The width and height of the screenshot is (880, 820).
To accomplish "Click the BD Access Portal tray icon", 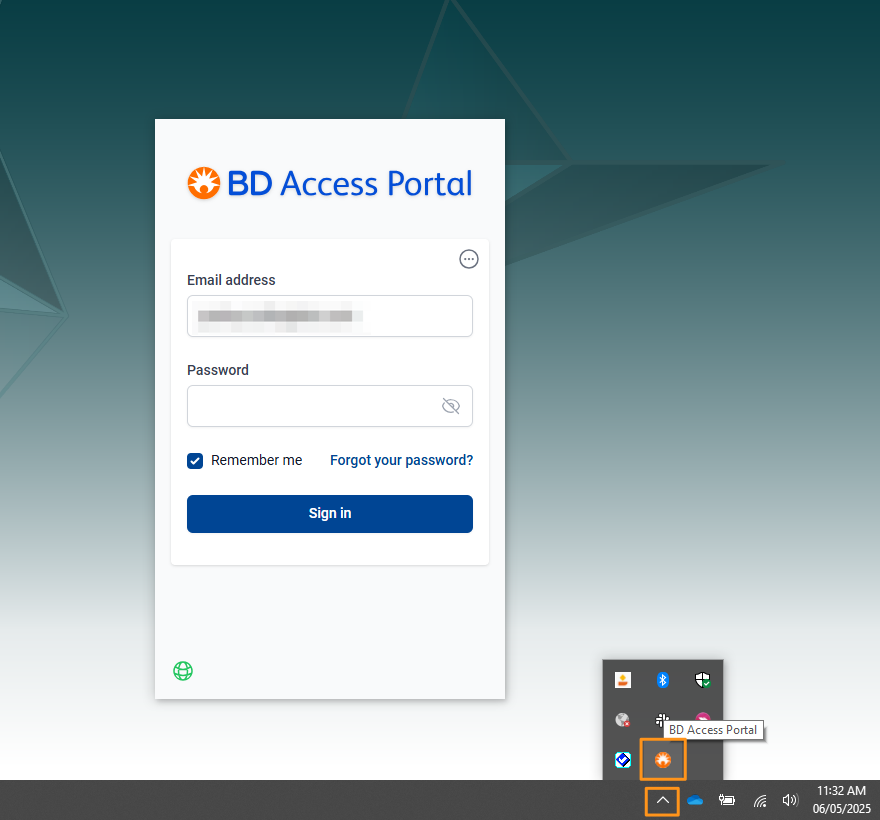I will tap(662, 760).
